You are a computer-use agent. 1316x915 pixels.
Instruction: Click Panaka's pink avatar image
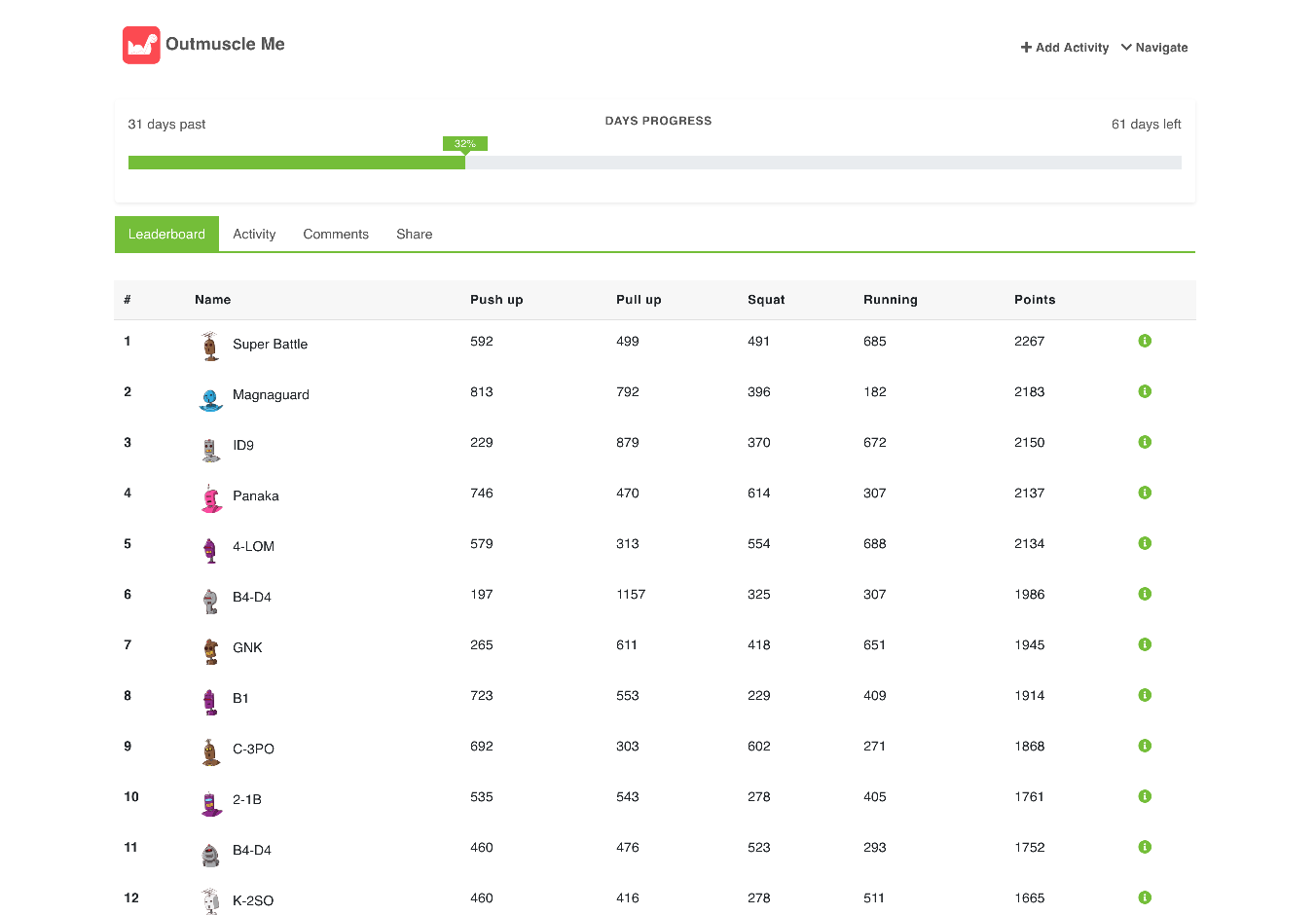point(211,498)
